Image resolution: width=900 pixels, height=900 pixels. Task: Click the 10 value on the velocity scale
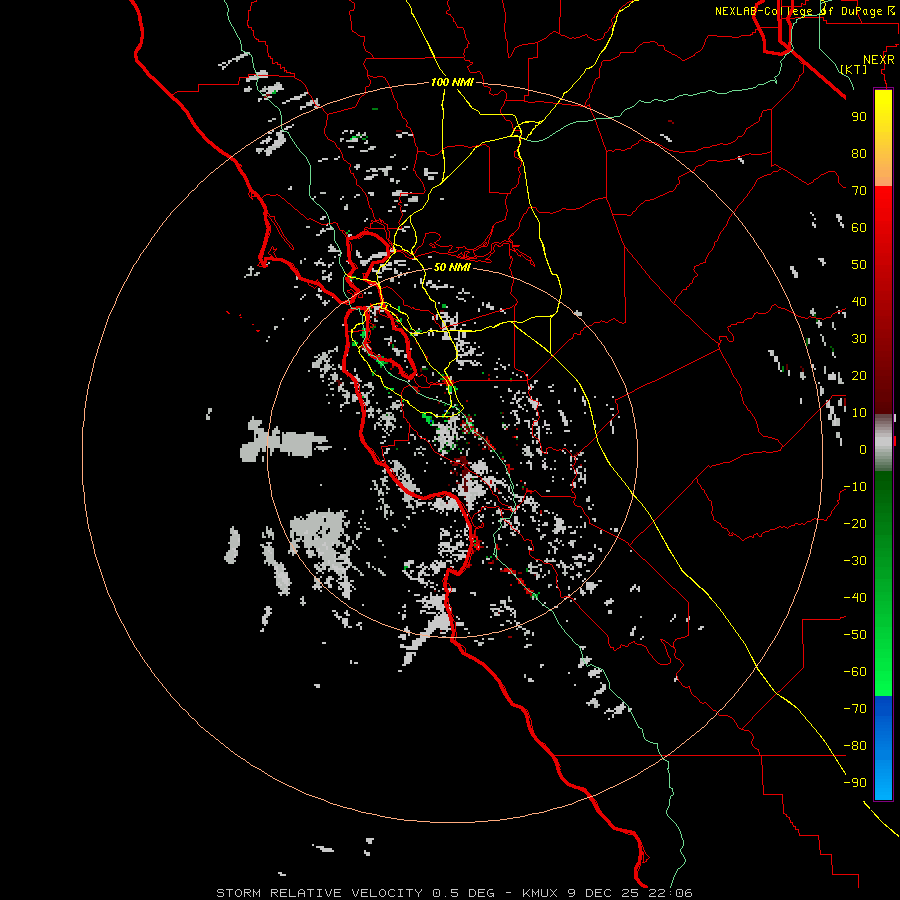point(859,413)
